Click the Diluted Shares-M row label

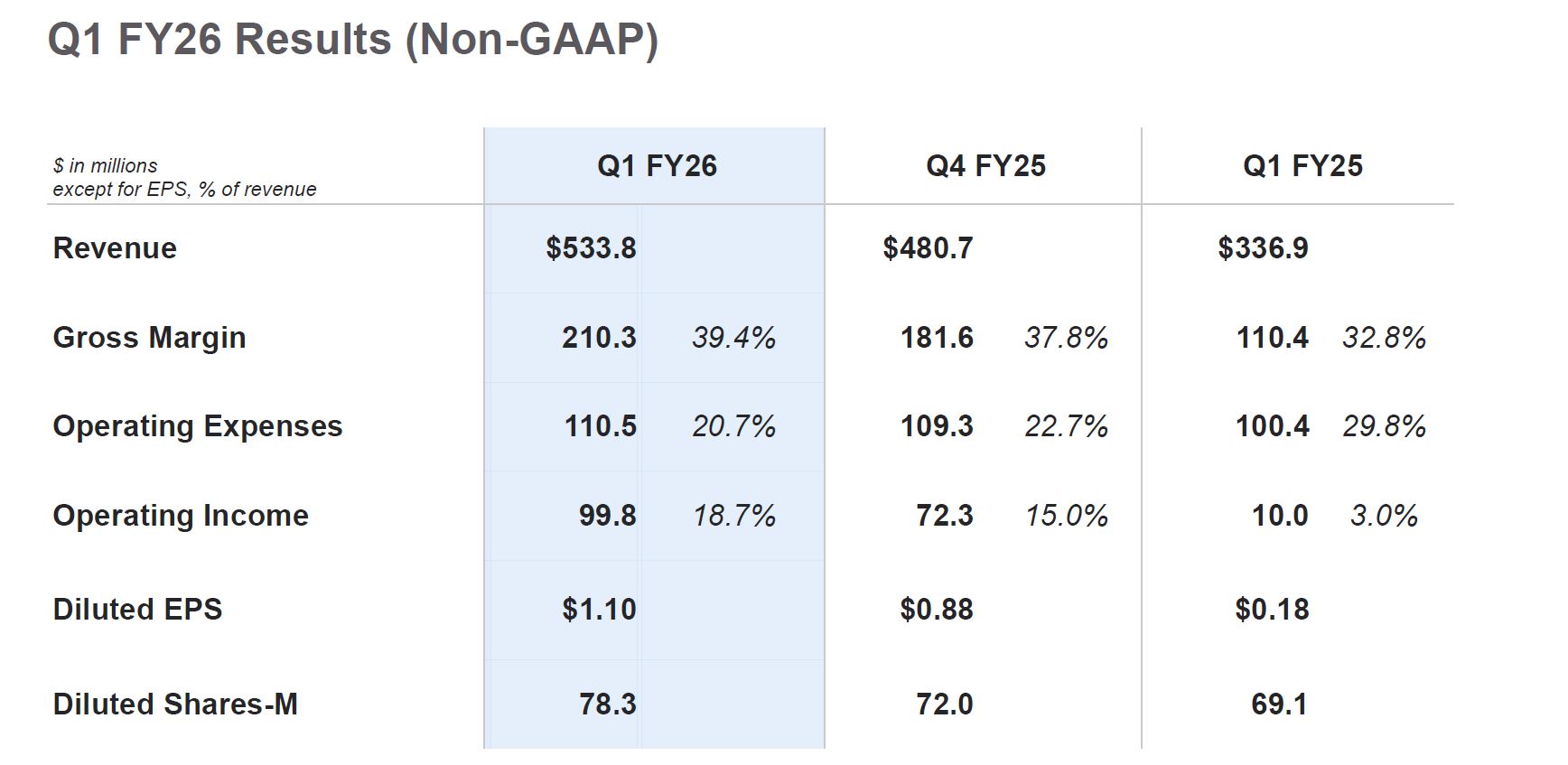pos(175,704)
